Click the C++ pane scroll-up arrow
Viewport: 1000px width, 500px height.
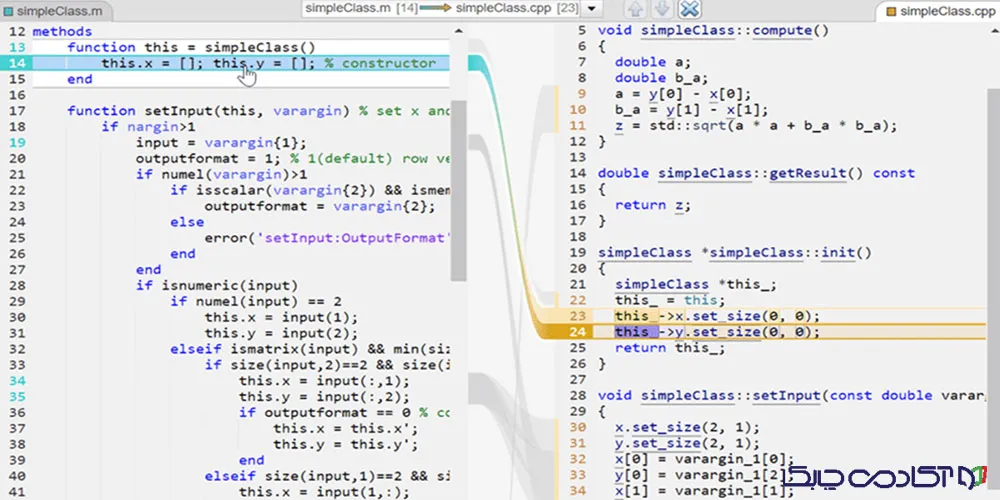(992, 31)
